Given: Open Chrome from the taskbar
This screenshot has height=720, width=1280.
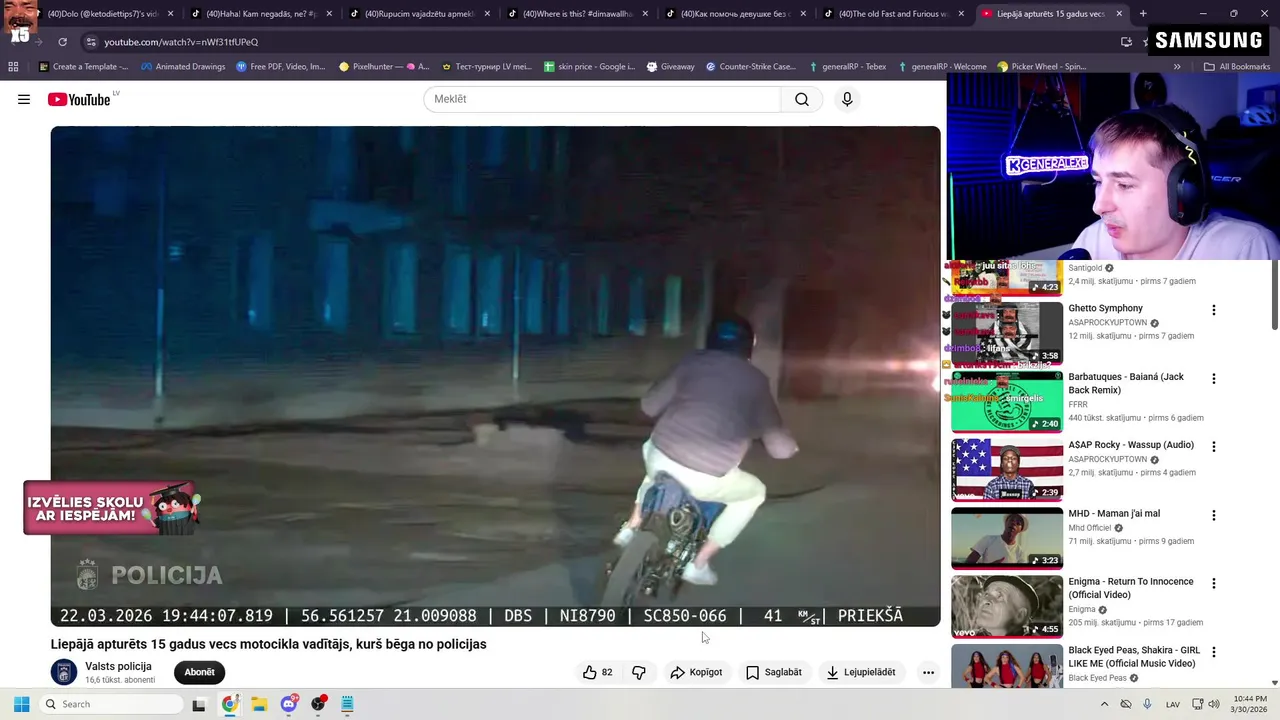Looking at the screenshot, I should pos(230,704).
